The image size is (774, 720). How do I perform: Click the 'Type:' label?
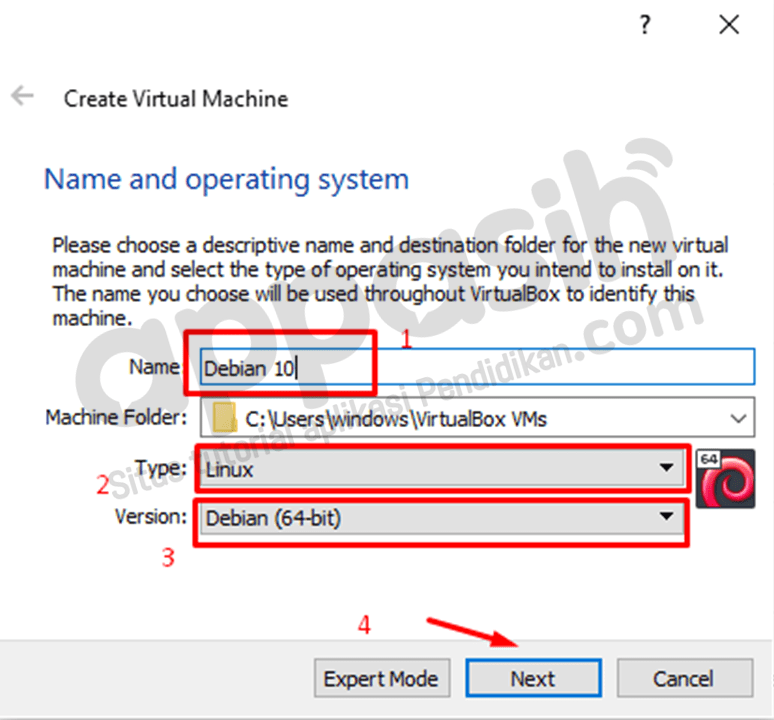coord(161,467)
